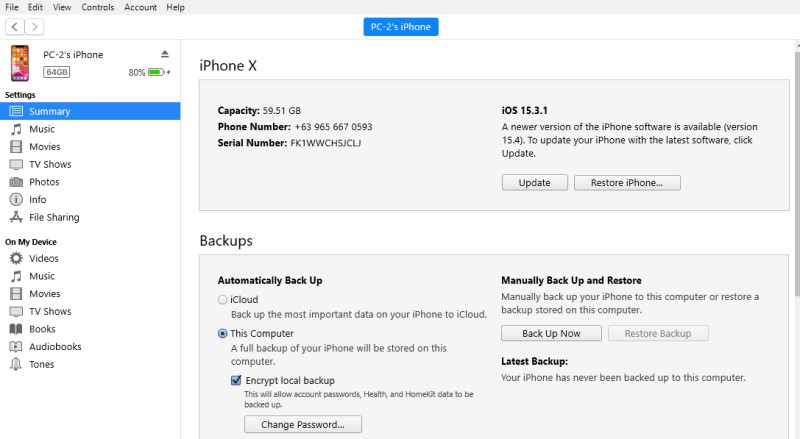Select the iCloud backup radio button

(x=222, y=299)
